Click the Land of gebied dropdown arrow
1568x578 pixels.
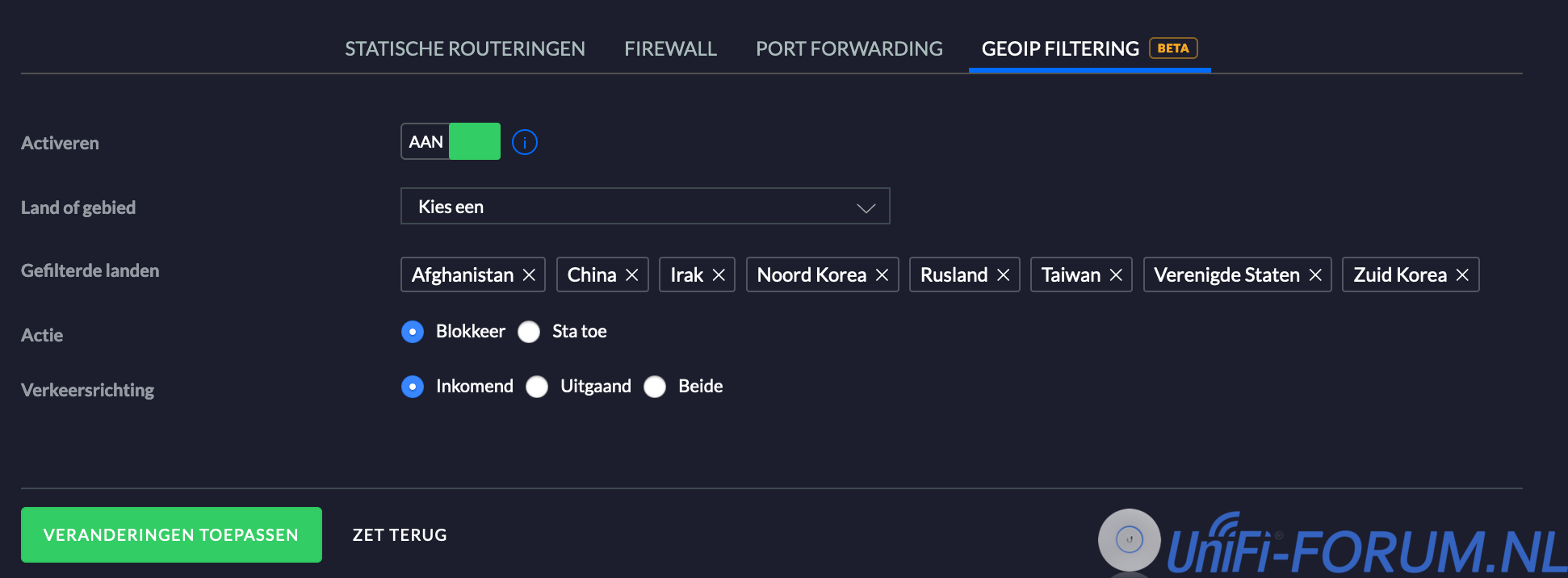click(866, 207)
